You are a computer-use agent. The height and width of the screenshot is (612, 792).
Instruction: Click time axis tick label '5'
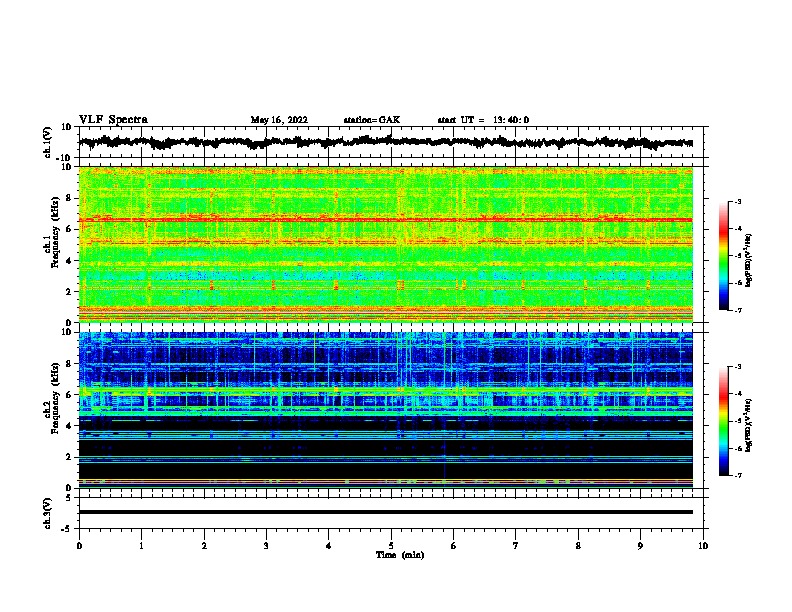pyautogui.click(x=391, y=546)
